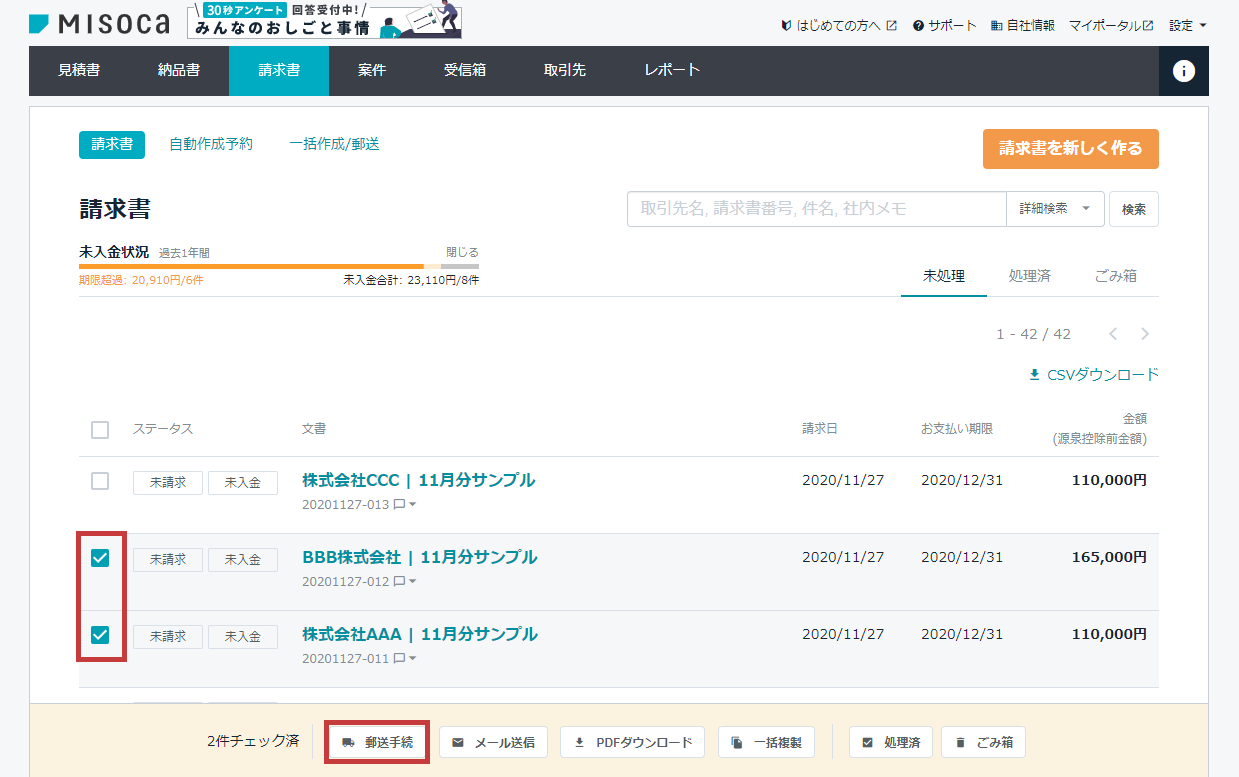Open 株式会社AAA | 11月分サンプル invoice

pyautogui.click(x=420, y=634)
